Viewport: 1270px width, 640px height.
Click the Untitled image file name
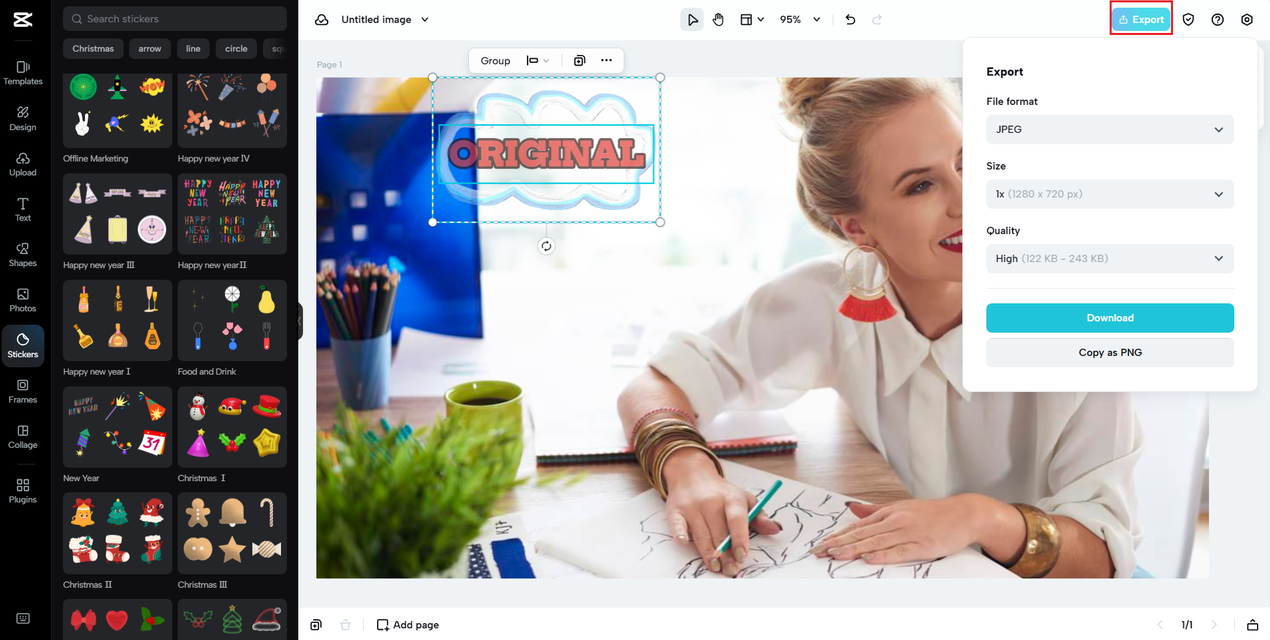point(376,20)
